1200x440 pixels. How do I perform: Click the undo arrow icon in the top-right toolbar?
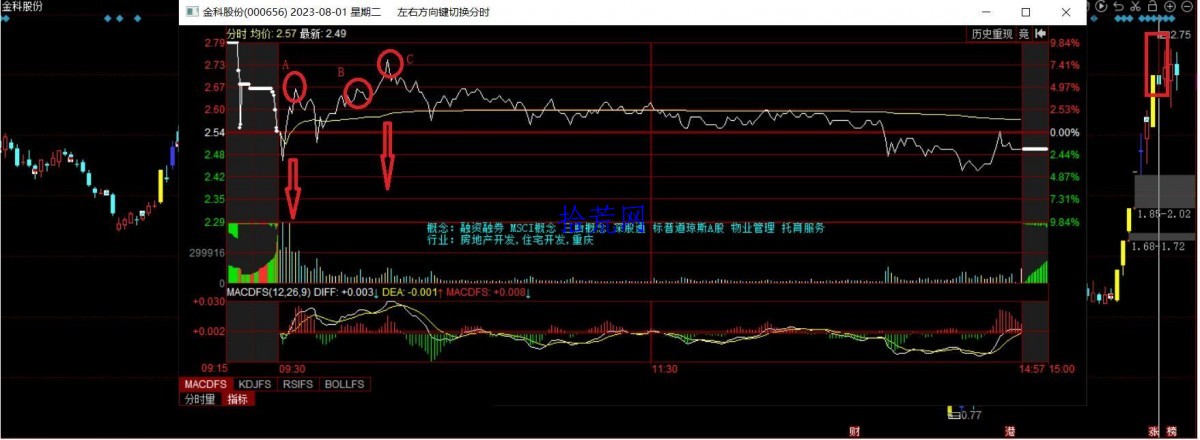[1119, 6]
